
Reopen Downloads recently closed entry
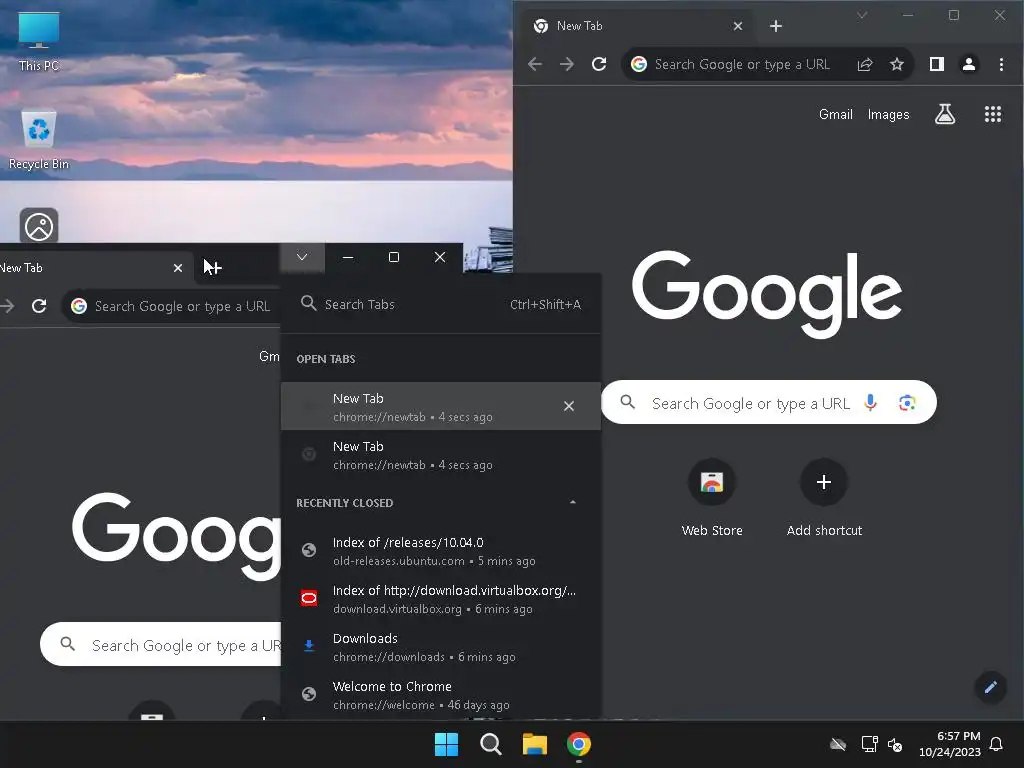click(441, 647)
